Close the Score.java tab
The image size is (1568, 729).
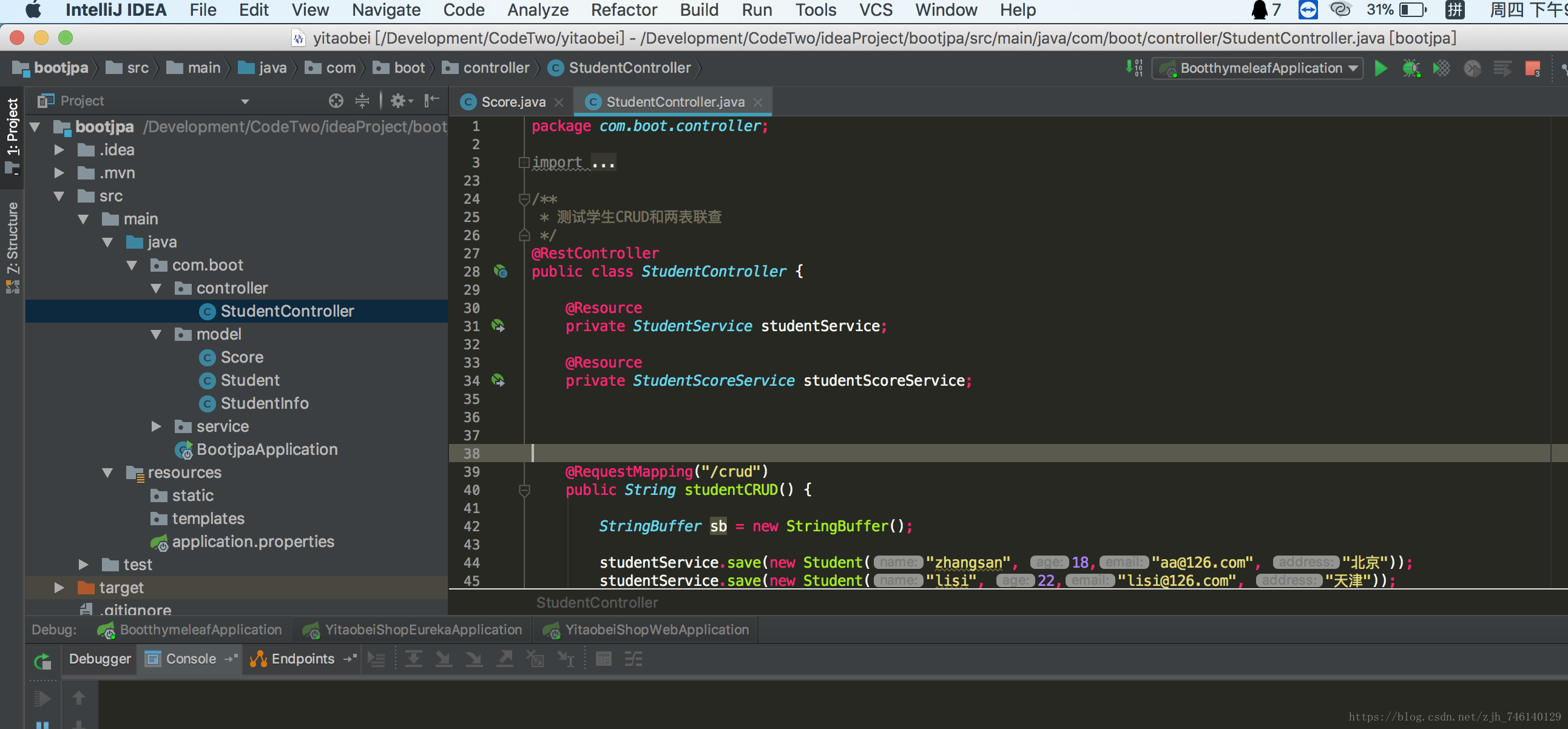pos(559,102)
